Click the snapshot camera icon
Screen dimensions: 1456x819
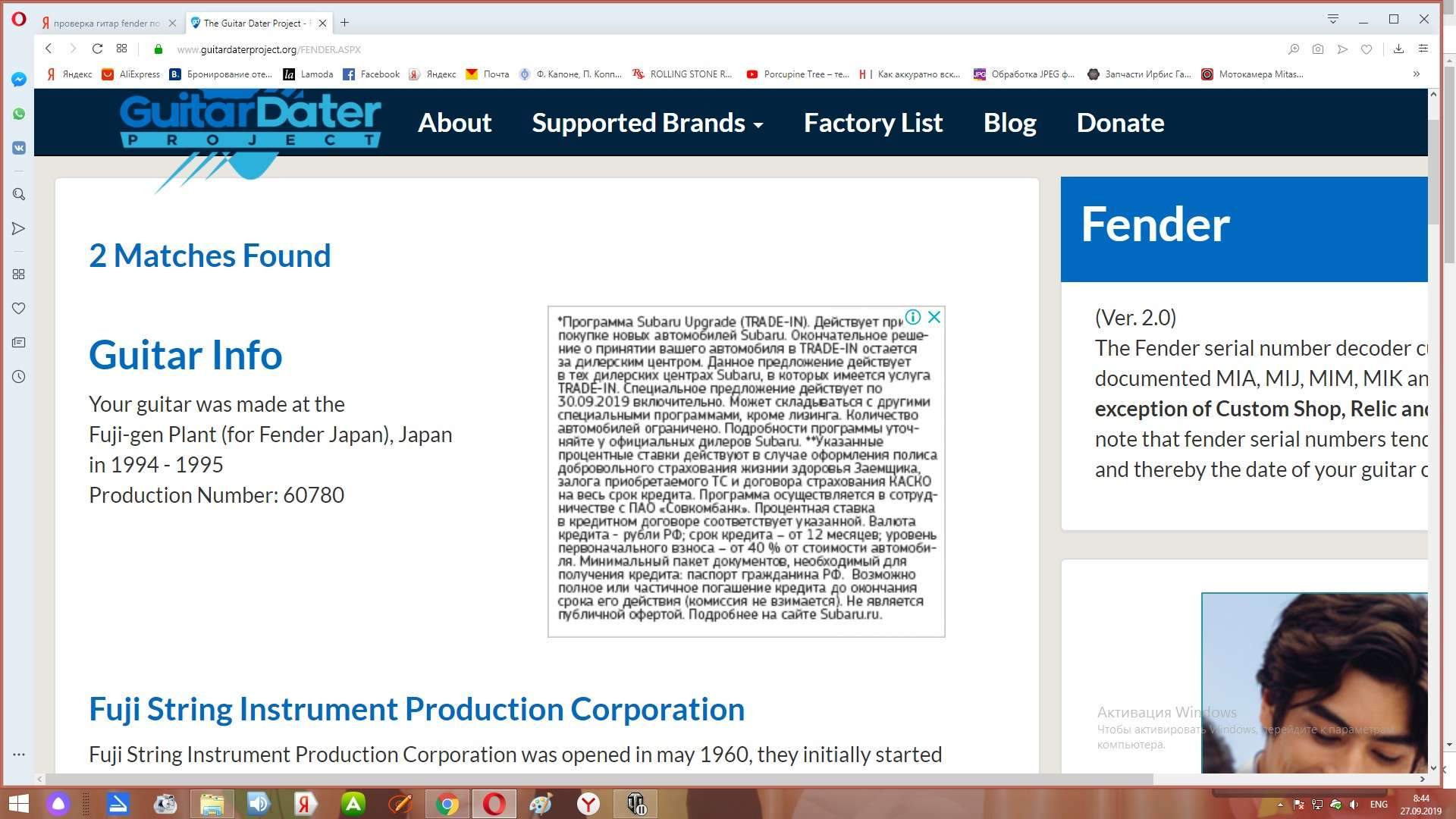[1318, 49]
